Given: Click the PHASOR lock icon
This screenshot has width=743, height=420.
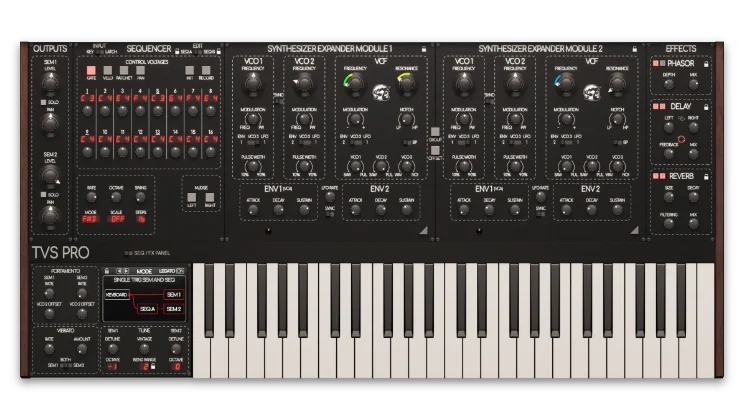Looking at the screenshot, I should (706, 64).
